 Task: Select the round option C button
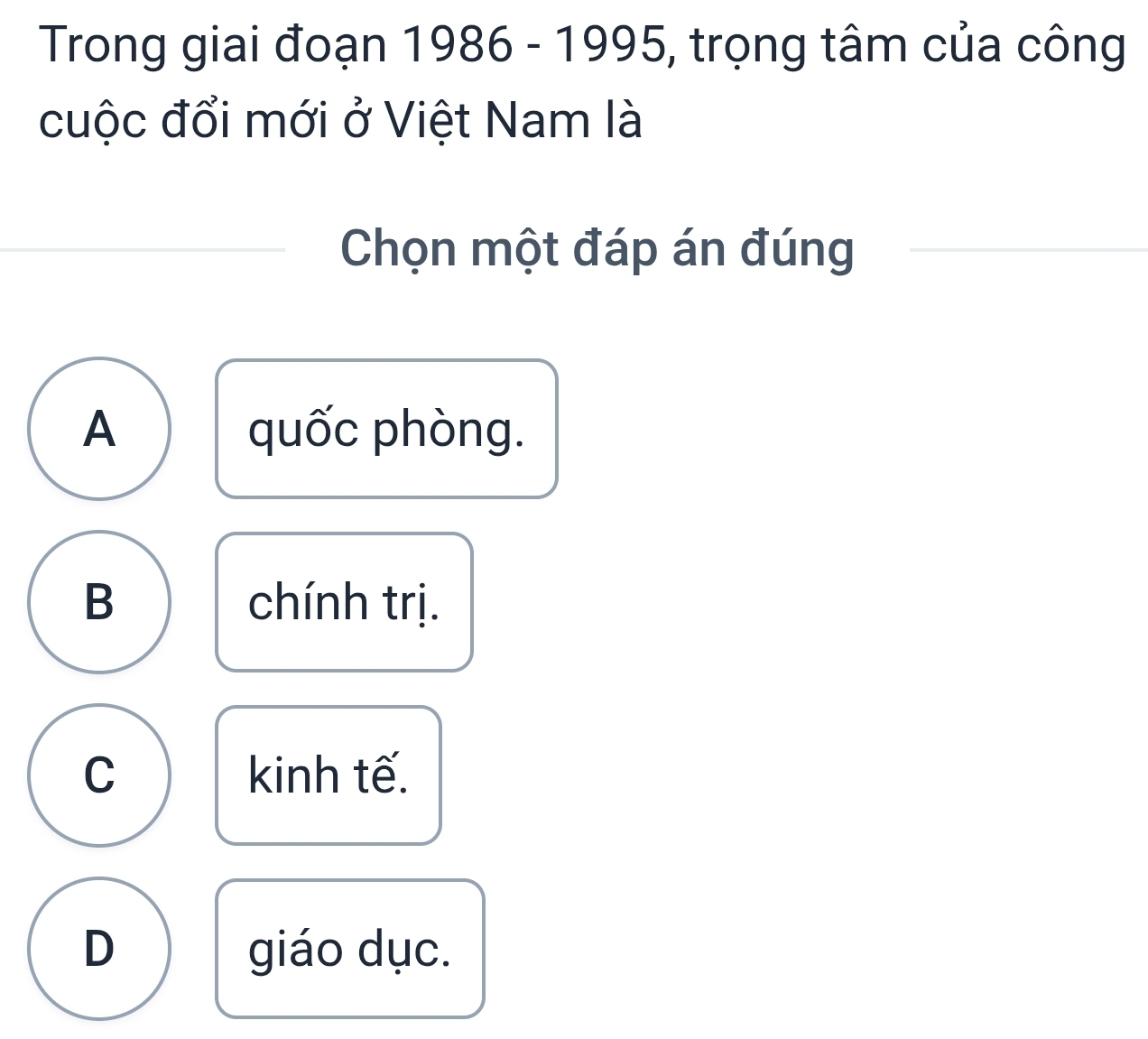99,775
